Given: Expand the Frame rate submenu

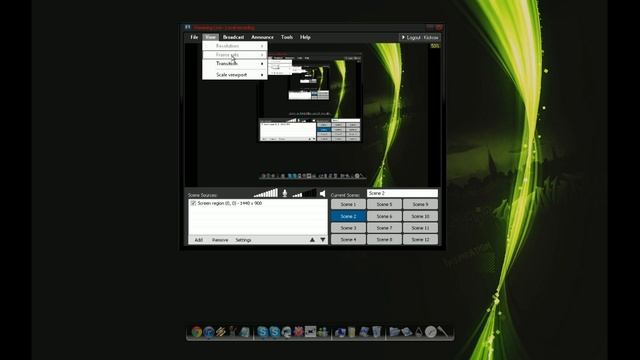Looking at the screenshot, I should [235, 55].
